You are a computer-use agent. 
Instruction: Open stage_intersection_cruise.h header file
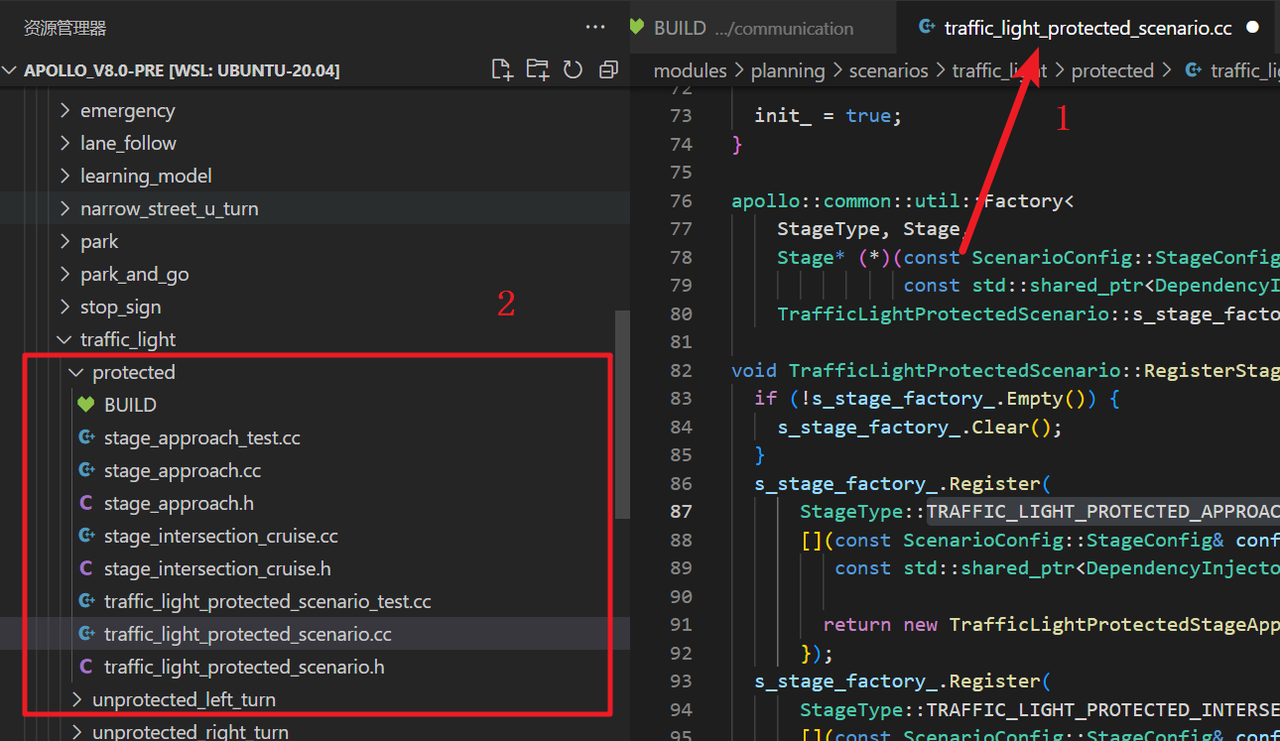217,569
